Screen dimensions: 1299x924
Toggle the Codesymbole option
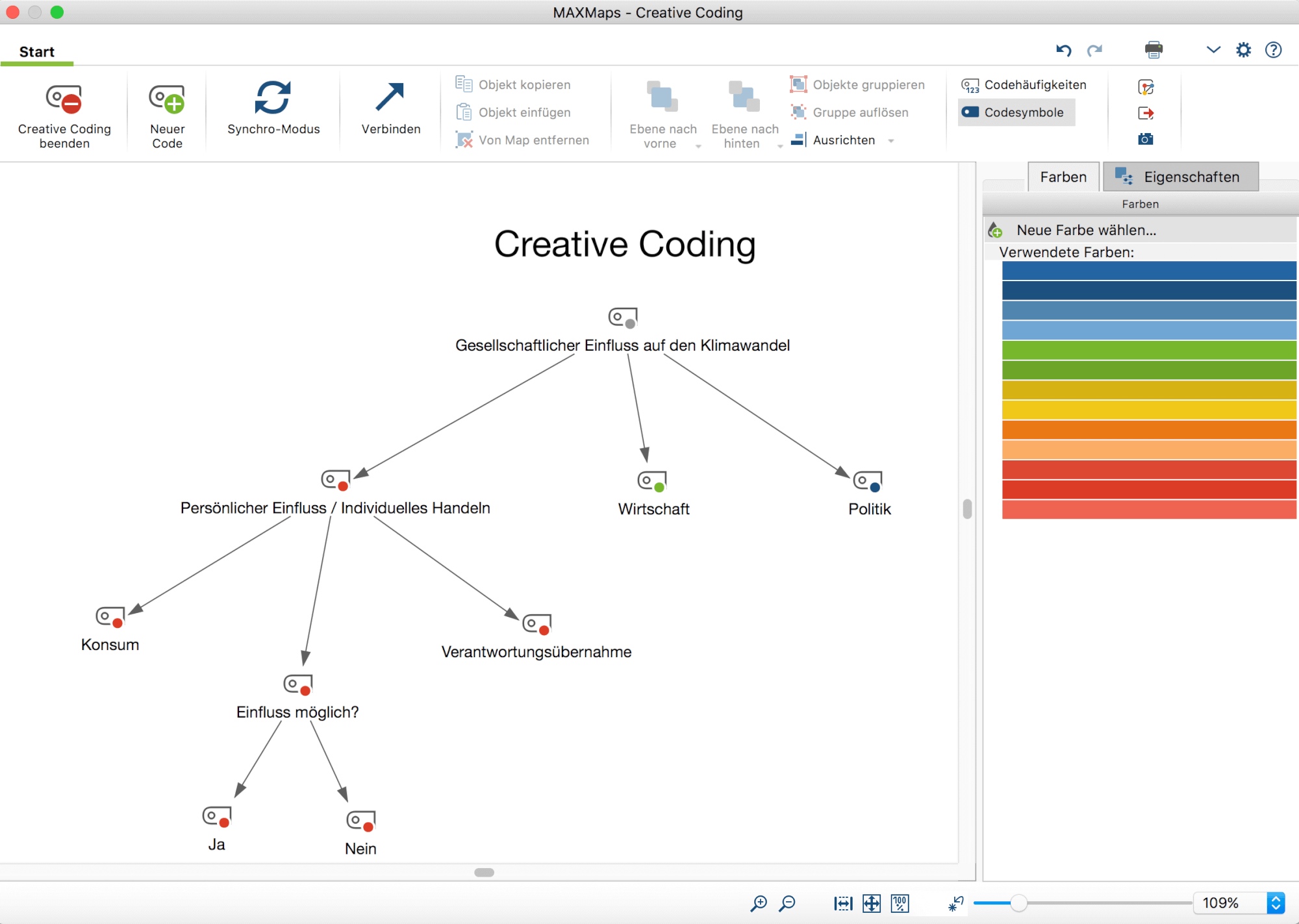(x=1016, y=112)
